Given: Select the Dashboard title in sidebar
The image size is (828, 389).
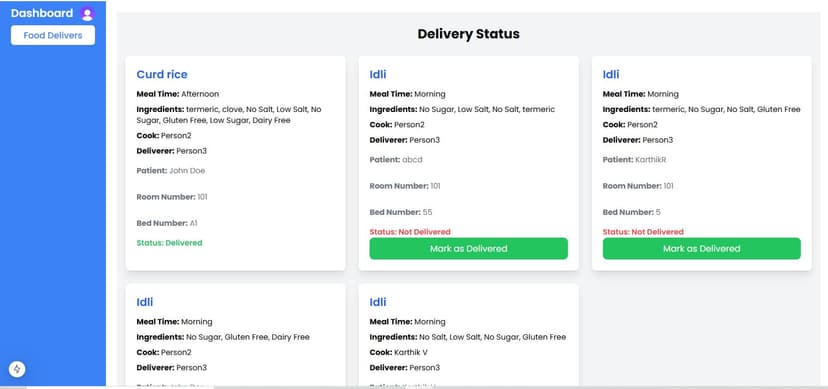Looking at the screenshot, I should (x=42, y=13).
